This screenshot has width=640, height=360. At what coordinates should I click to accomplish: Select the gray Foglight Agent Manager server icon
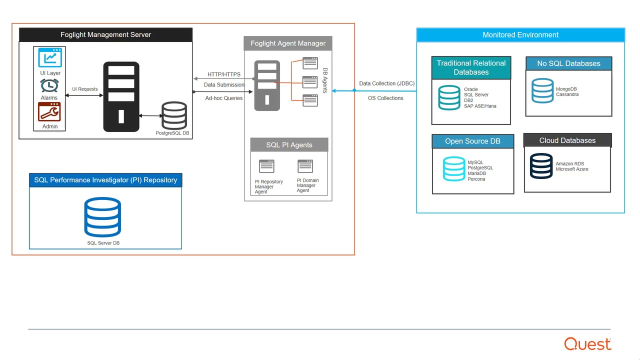point(267,85)
